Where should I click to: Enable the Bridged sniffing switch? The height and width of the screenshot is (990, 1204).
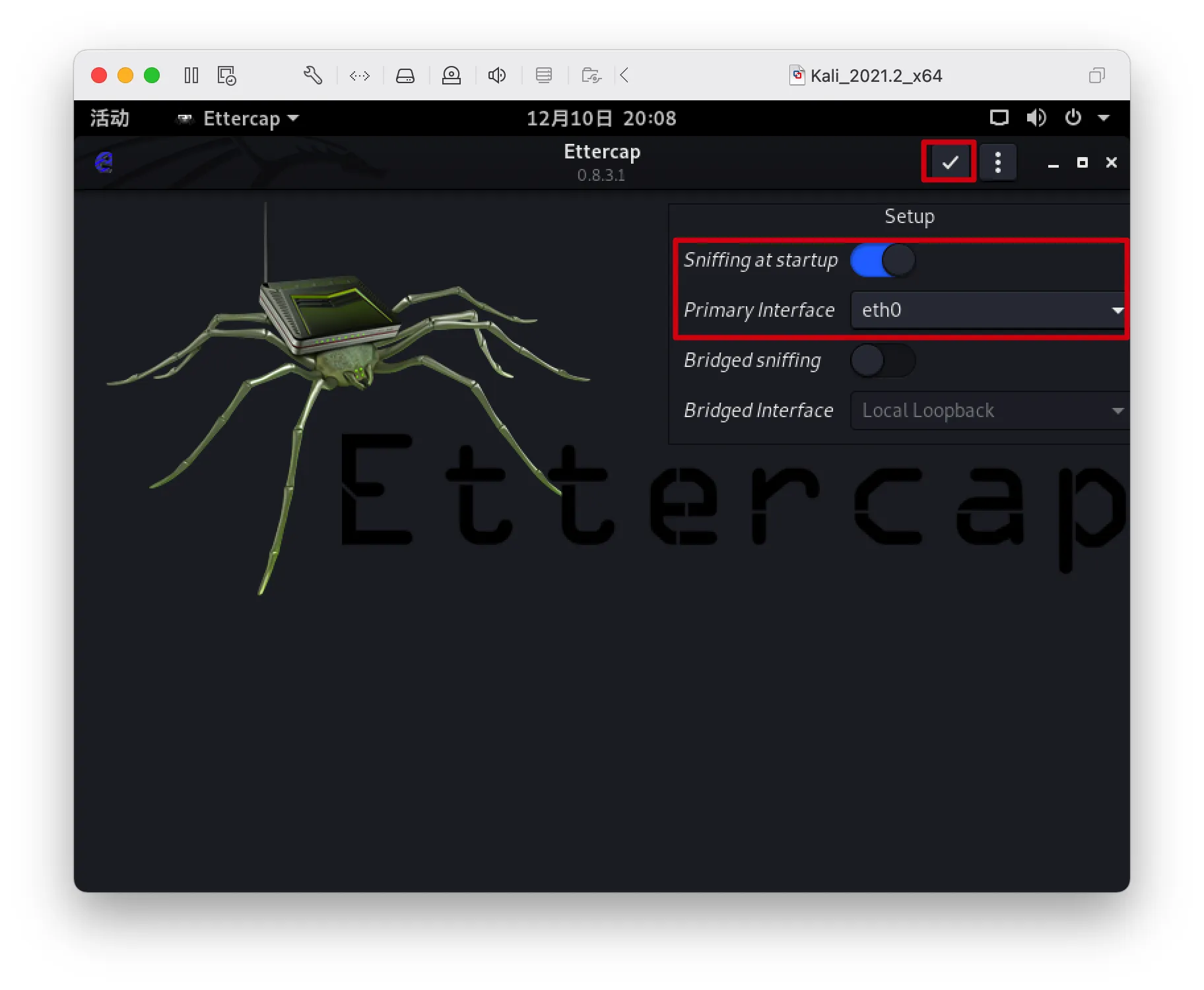tap(883, 360)
